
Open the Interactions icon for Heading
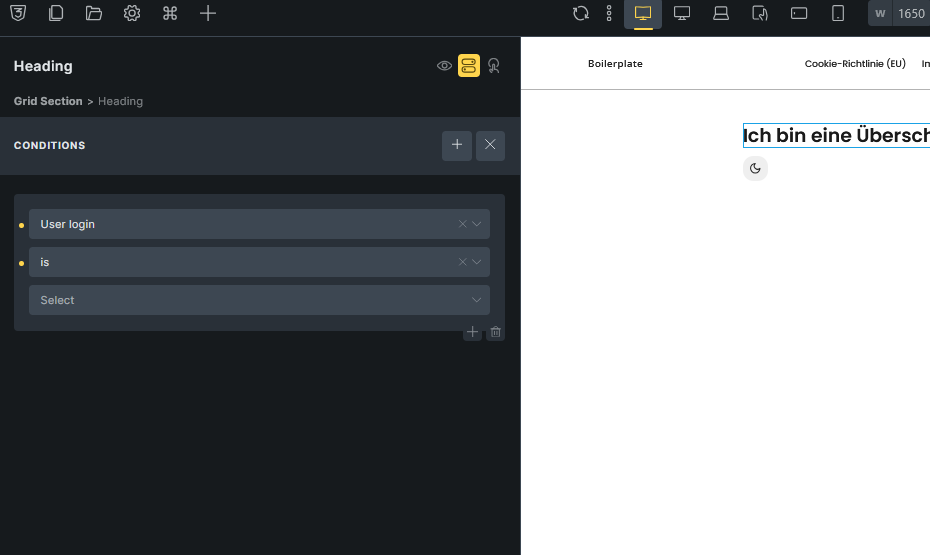pos(494,66)
